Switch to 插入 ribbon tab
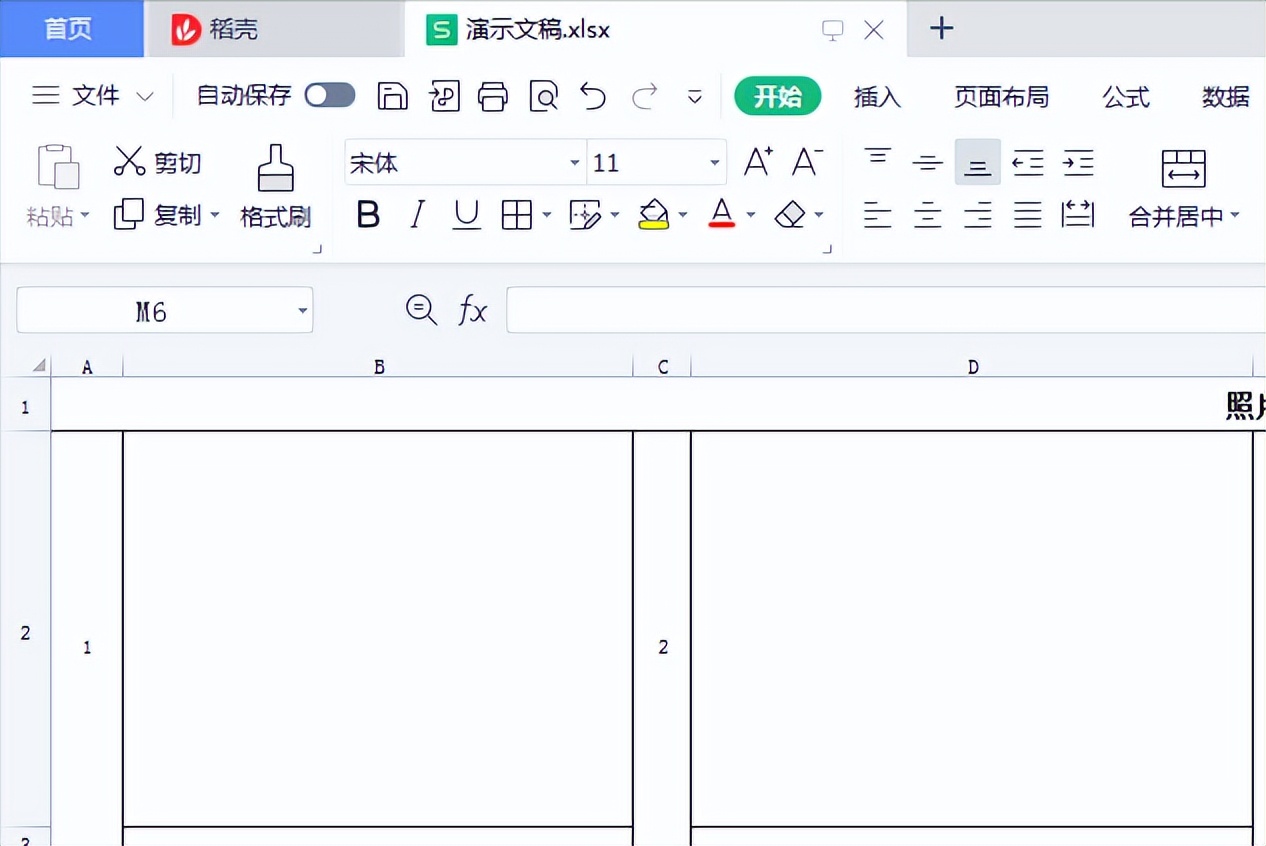1266x846 pixels. [877, 97]
